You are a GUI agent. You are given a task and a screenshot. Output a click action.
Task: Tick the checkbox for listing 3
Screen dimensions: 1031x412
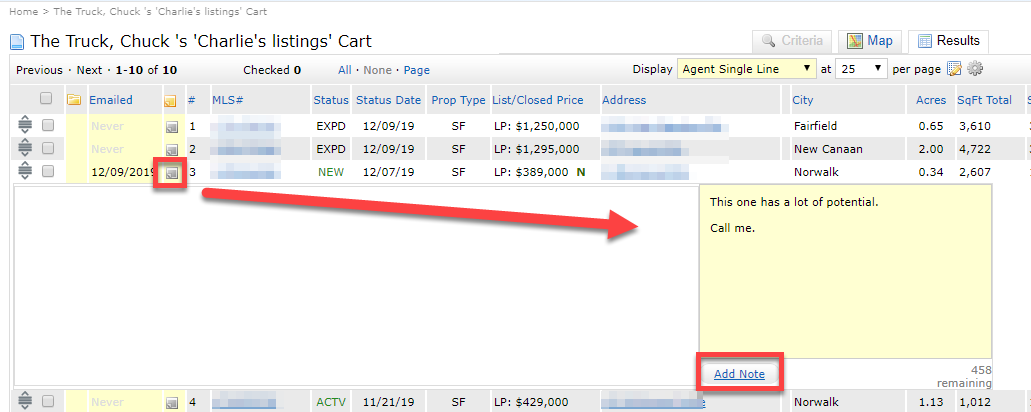[x=48, y=171]
